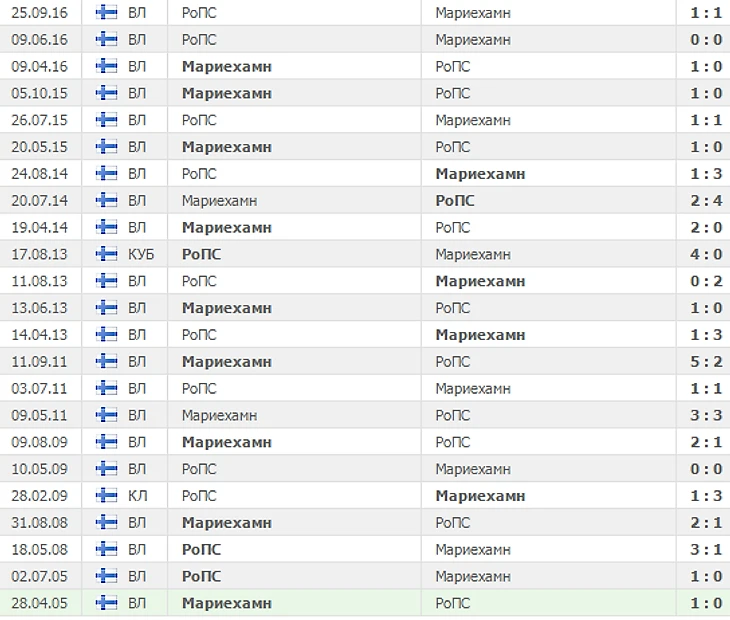Click Finland flag icon in 02.07.05 row
Viewport: 730px width, 620px height.
[106, 576]
